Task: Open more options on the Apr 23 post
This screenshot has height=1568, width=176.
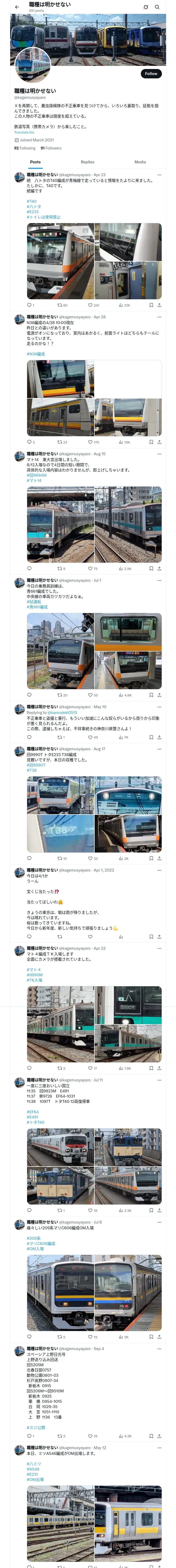Action: pos(159,175)
